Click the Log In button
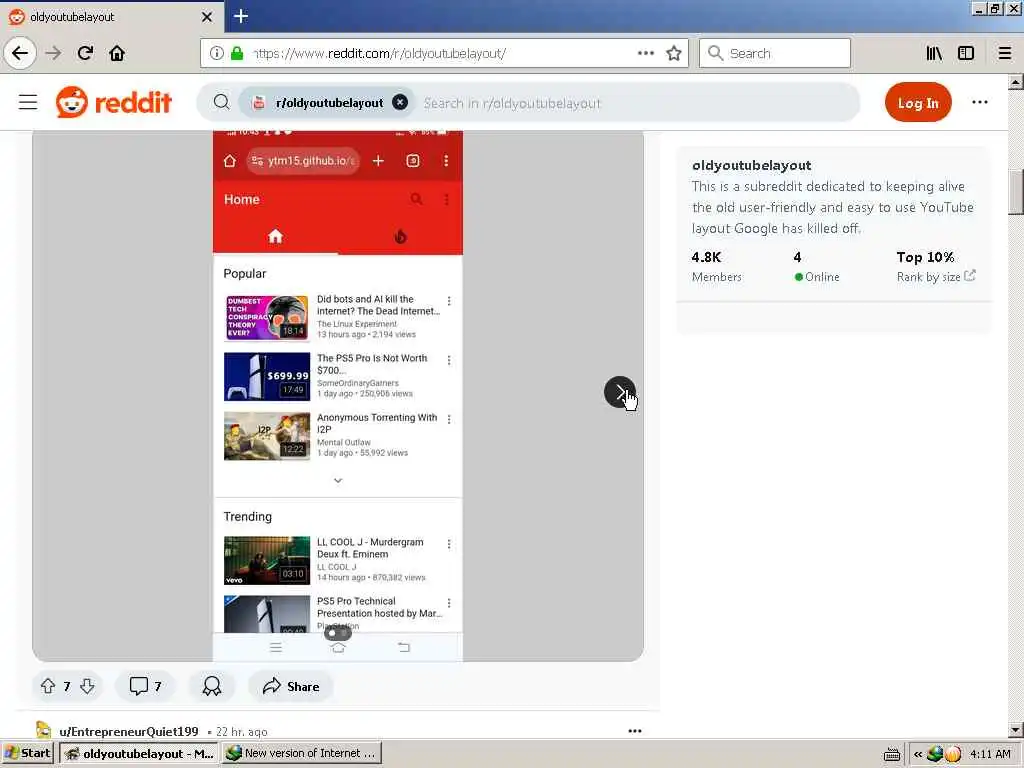The image size is (1024, 768). coord(918,103)
